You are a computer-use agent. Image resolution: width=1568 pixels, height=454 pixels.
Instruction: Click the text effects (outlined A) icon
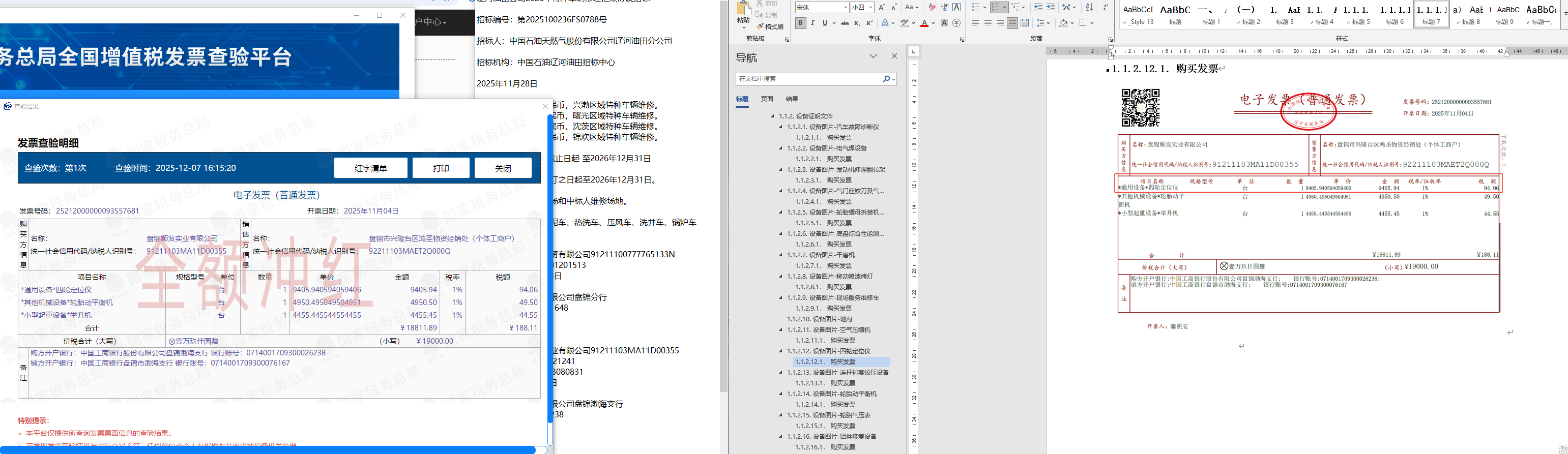pyautogui.click(x=886, y=23)
